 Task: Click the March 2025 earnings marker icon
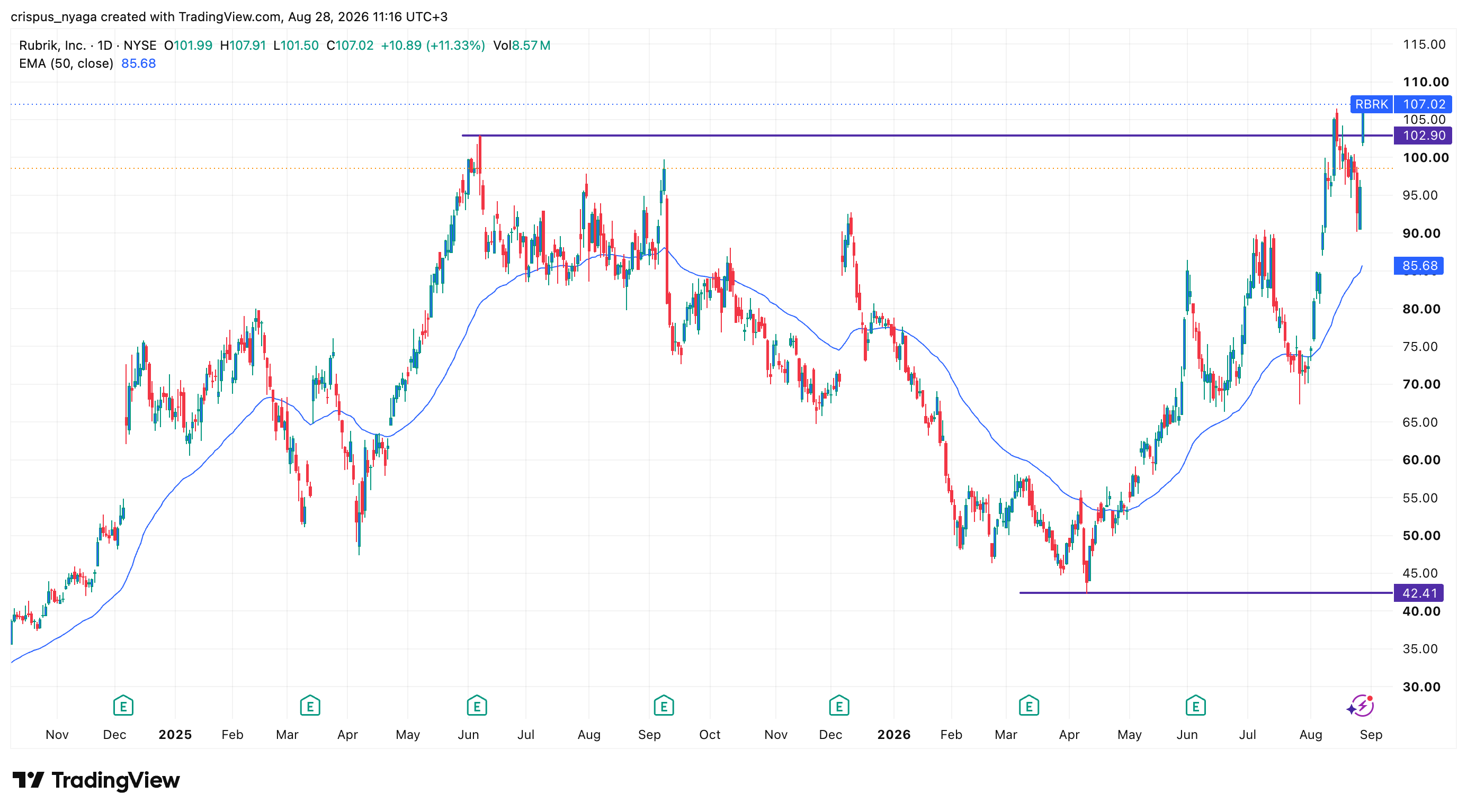coord(310,706)
